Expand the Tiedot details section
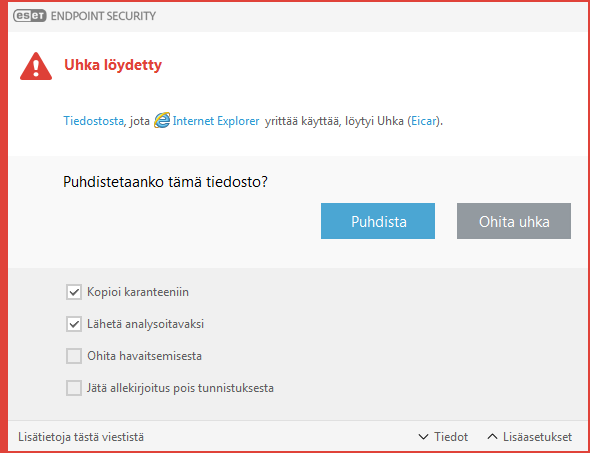Viewport: 590px width, 453px height. click(x=443, y=437)
